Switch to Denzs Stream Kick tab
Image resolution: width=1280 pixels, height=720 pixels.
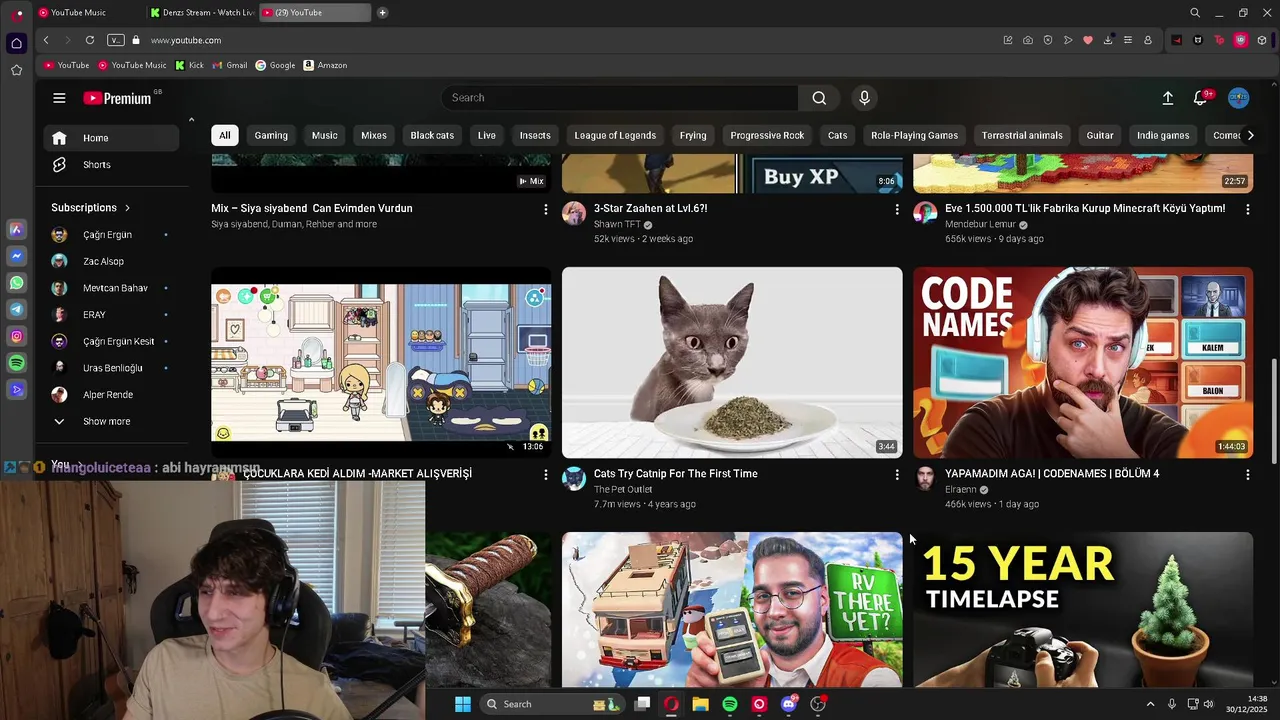[x=203, y=13]
